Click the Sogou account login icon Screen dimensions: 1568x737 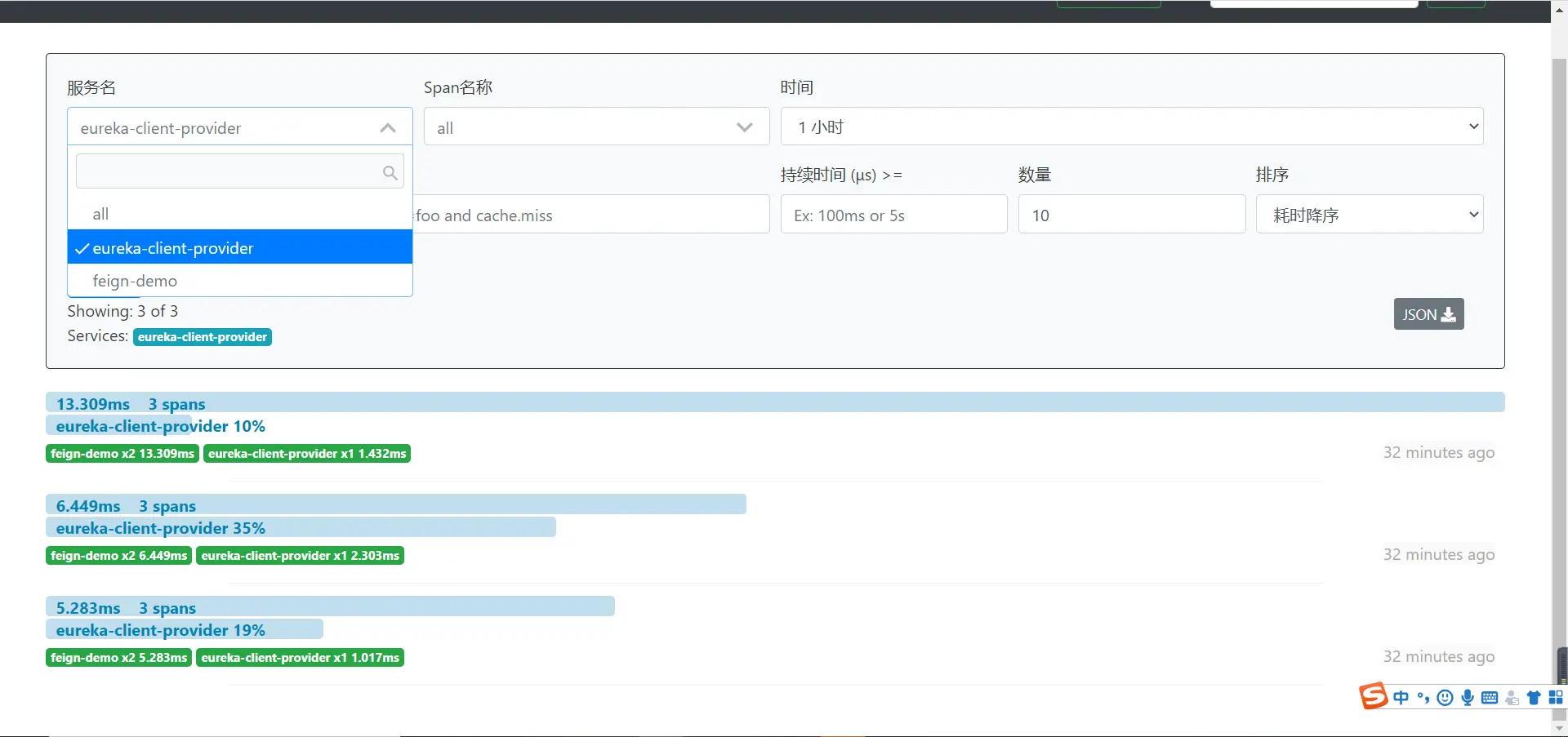point(1512,698)
